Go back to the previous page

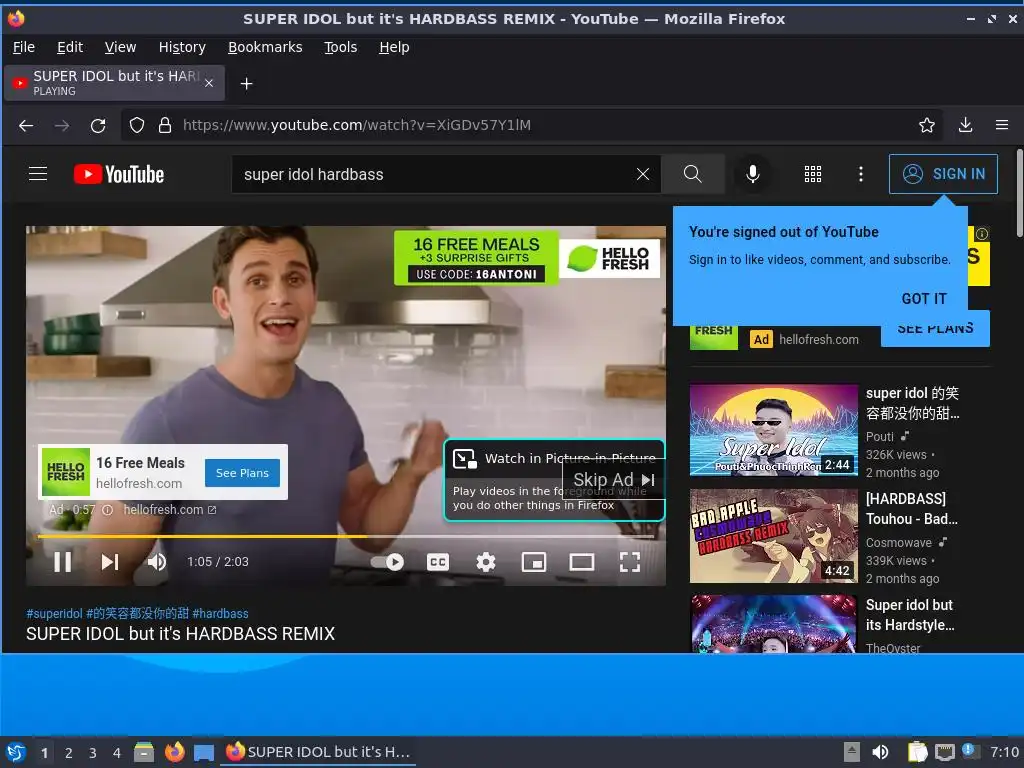(x=26, y=125)
